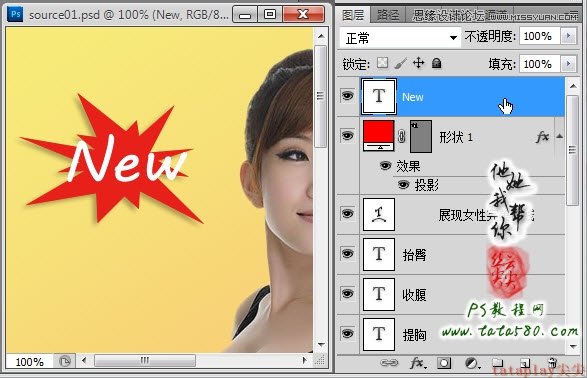The image size is (587, 378).
Task: Hide the 提胸 text layer
Action: point(347,333)
